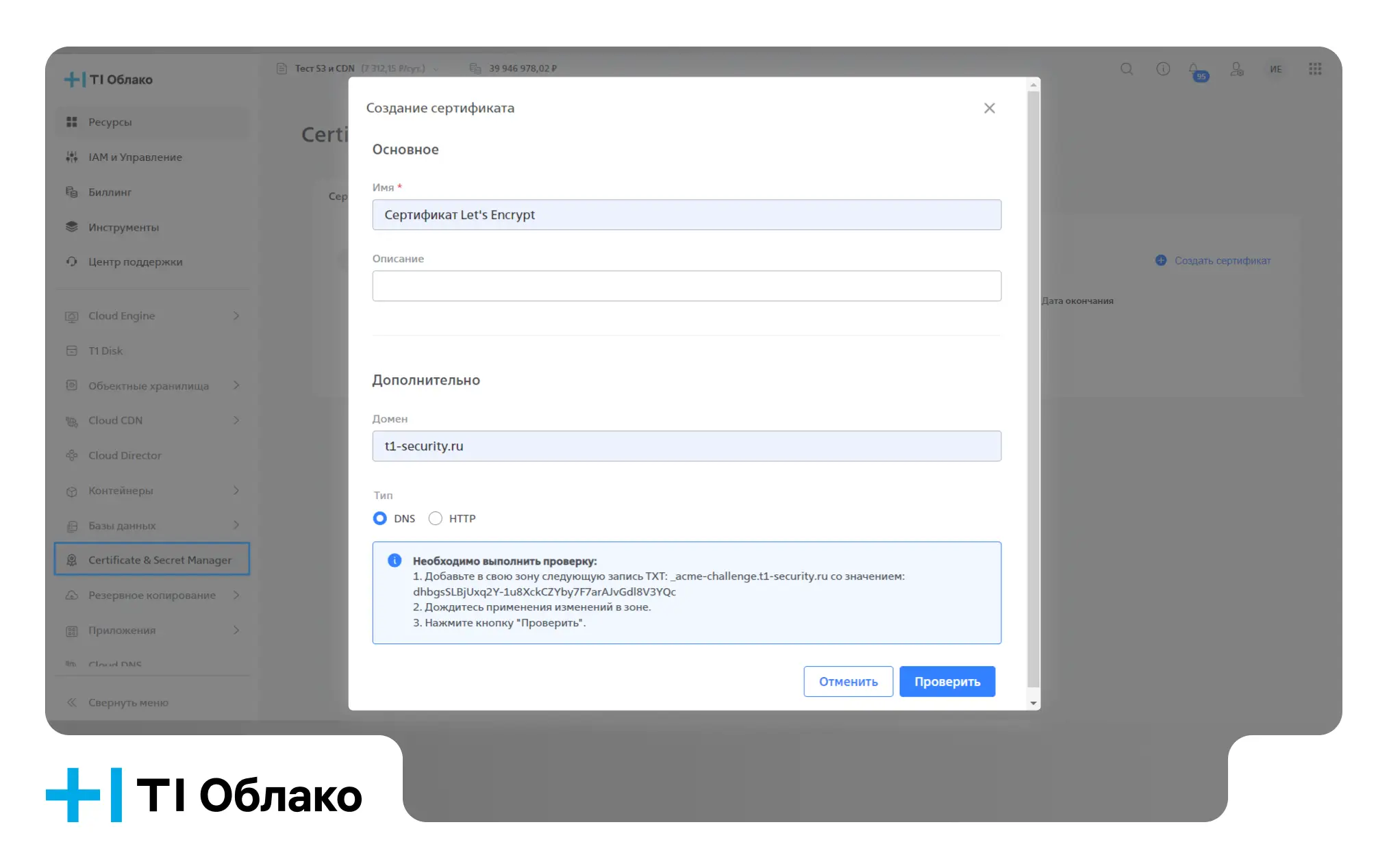The width and height of the screenshot is (1389, 868).
Task: Click the Cloud CDN icon
Action: coord(71,421)
